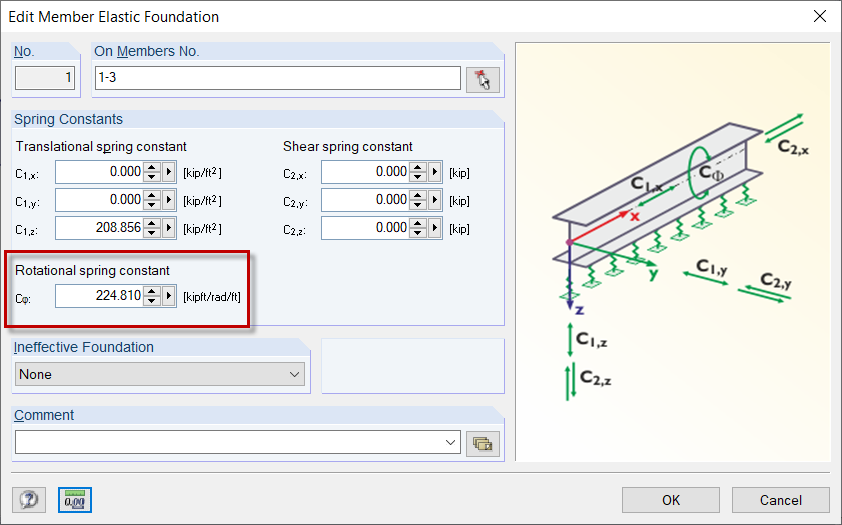Click the Translational spring constant label

101,147
